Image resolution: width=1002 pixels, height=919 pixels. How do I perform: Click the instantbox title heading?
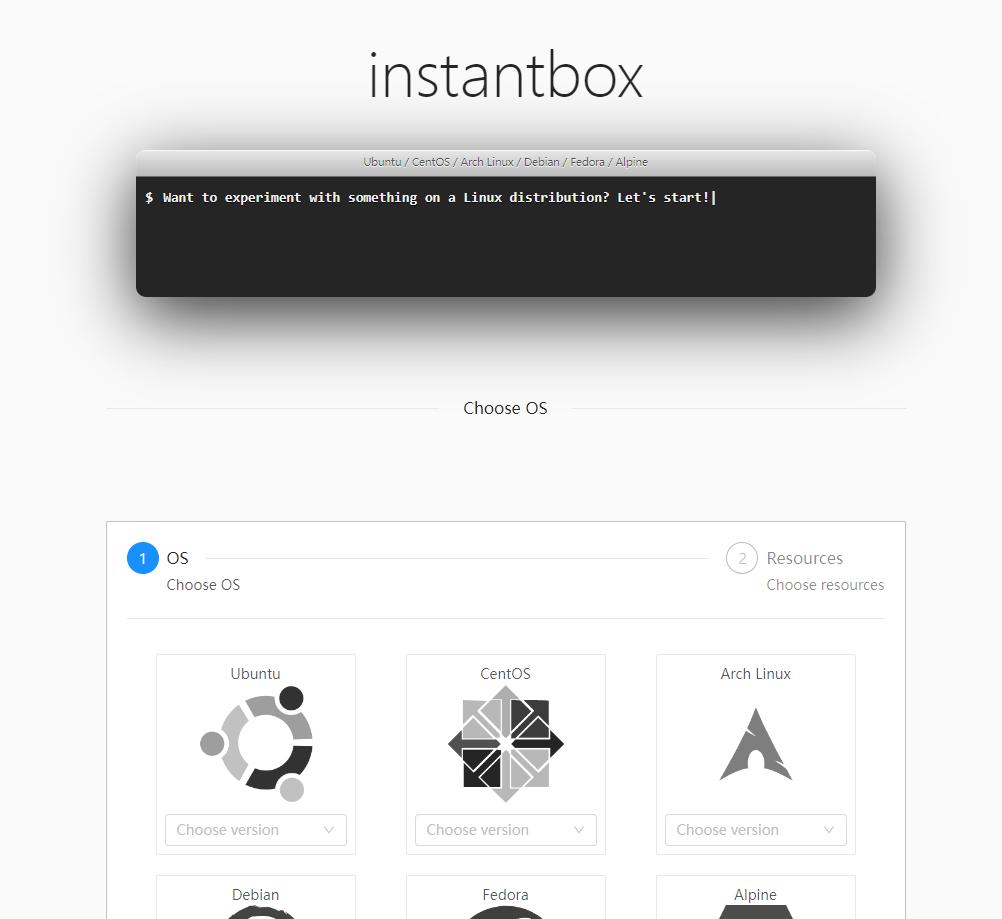(x=505, y=74)
